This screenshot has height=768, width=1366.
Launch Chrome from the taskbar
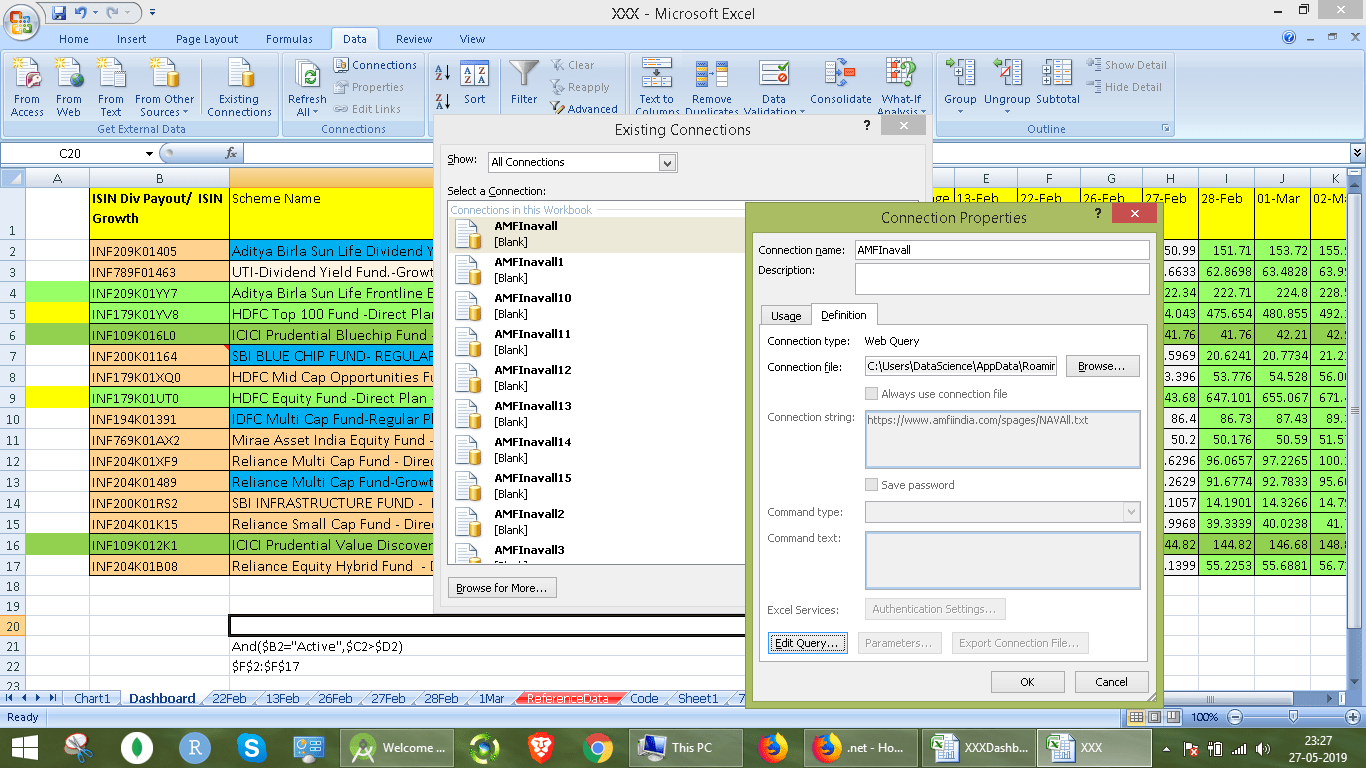pos(598,747)
